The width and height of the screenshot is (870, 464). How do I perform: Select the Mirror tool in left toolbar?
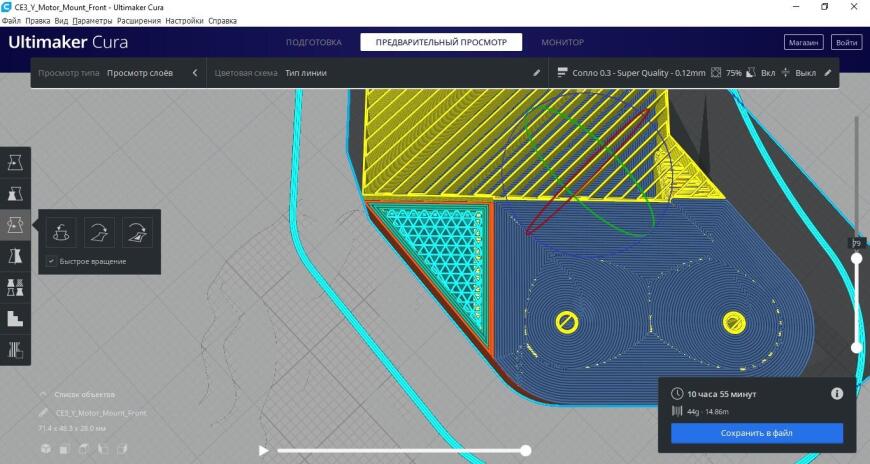click(x=15, y=256)
